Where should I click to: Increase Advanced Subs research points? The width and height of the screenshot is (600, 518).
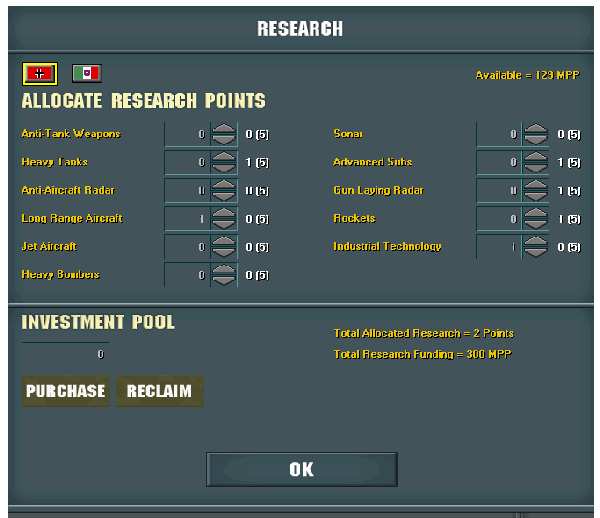(536, 157)
